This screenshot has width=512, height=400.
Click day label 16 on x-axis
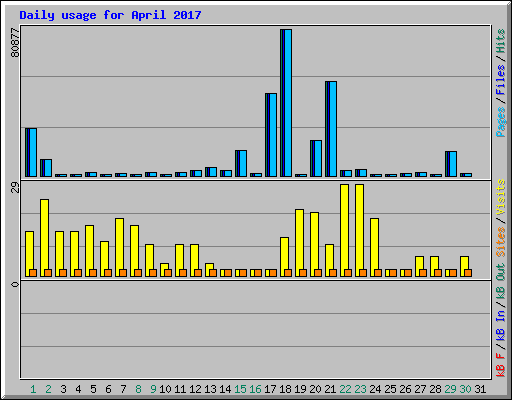coord(255,389)
